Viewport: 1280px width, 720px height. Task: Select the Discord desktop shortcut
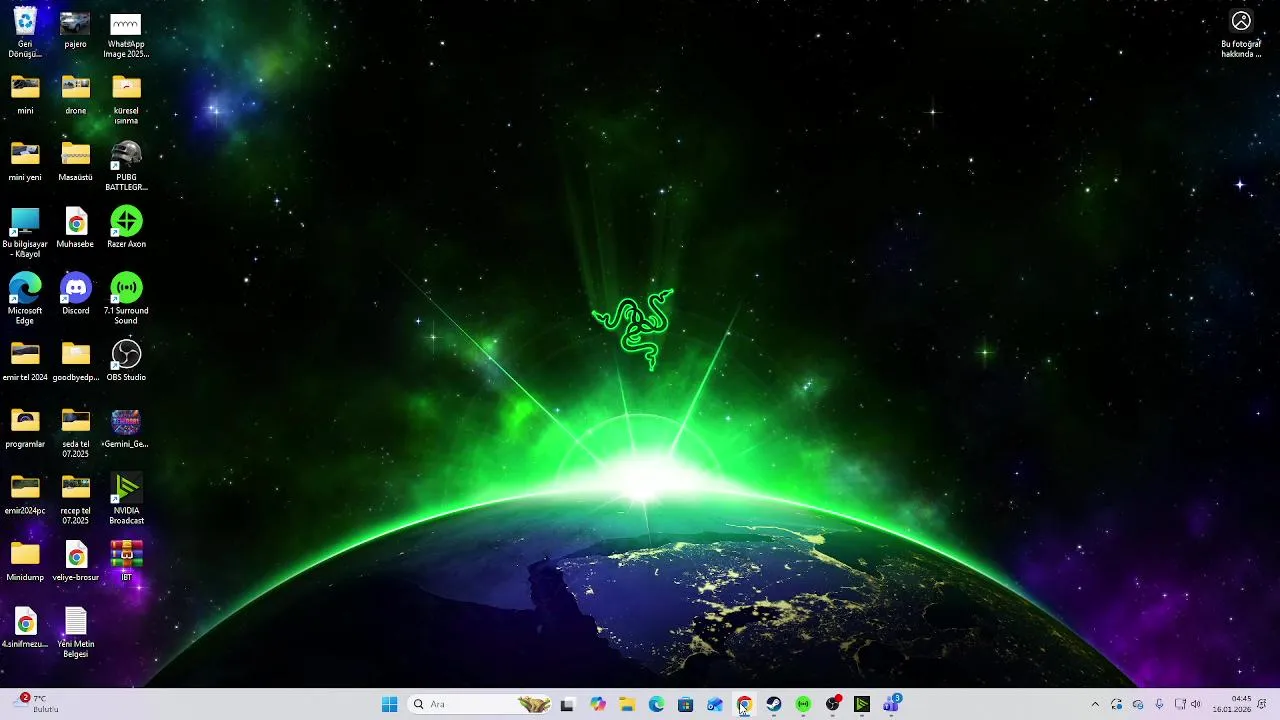pos(76,295)
